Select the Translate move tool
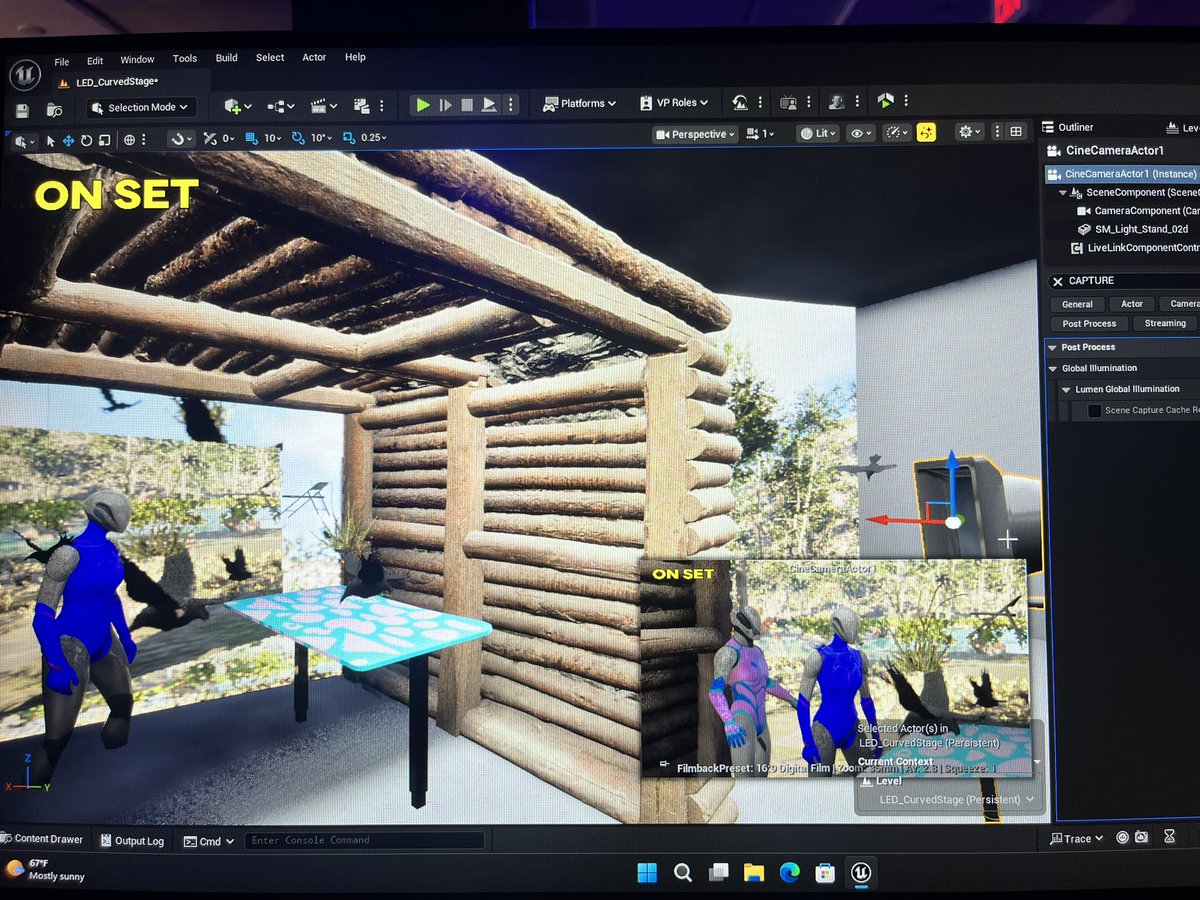The height and width of the screenshot is (900, 1200). point(68,140)
